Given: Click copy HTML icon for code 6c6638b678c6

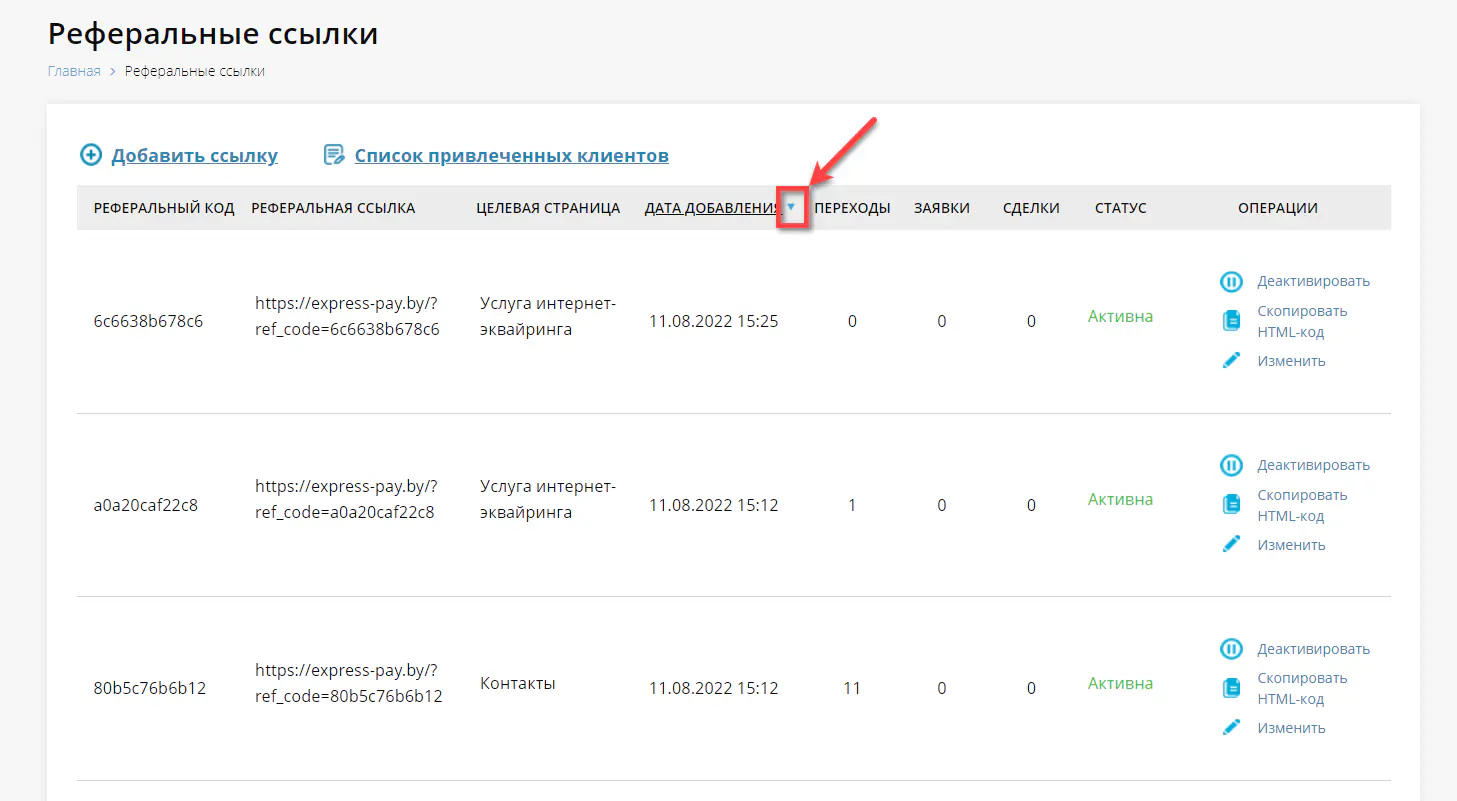Looking at the screenshot, I should click(x=1231, y=321).
